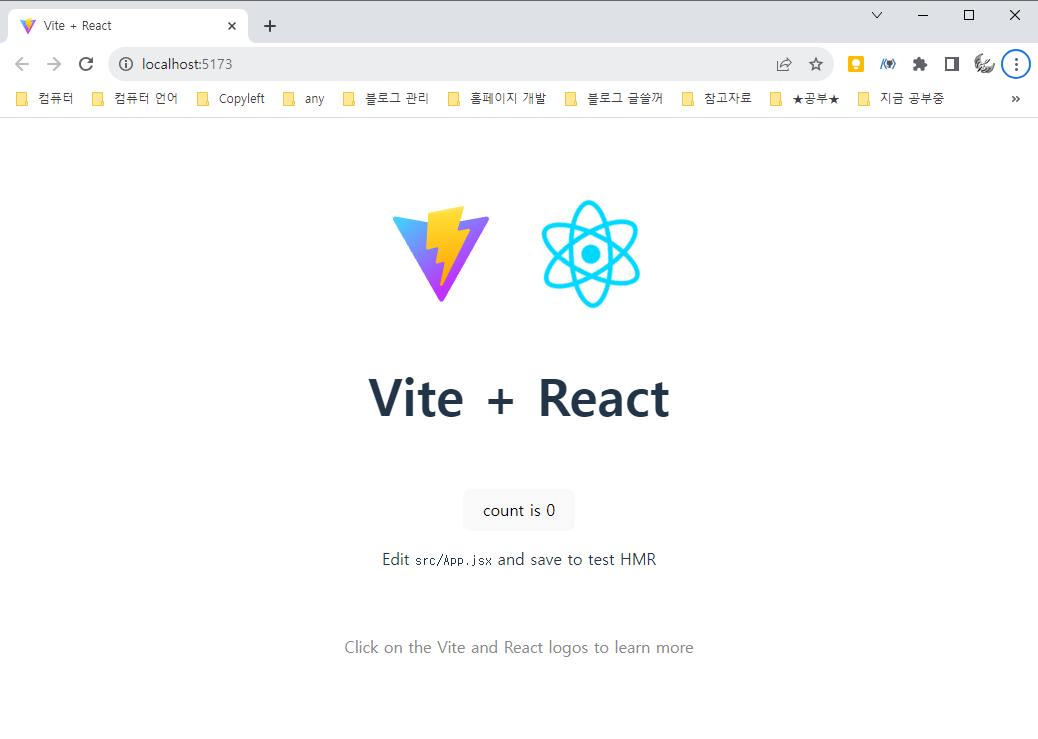1038x739 pixels.
Task: Open the 컴퓨터 언어 bookmark folder
Action: point(135,99)
